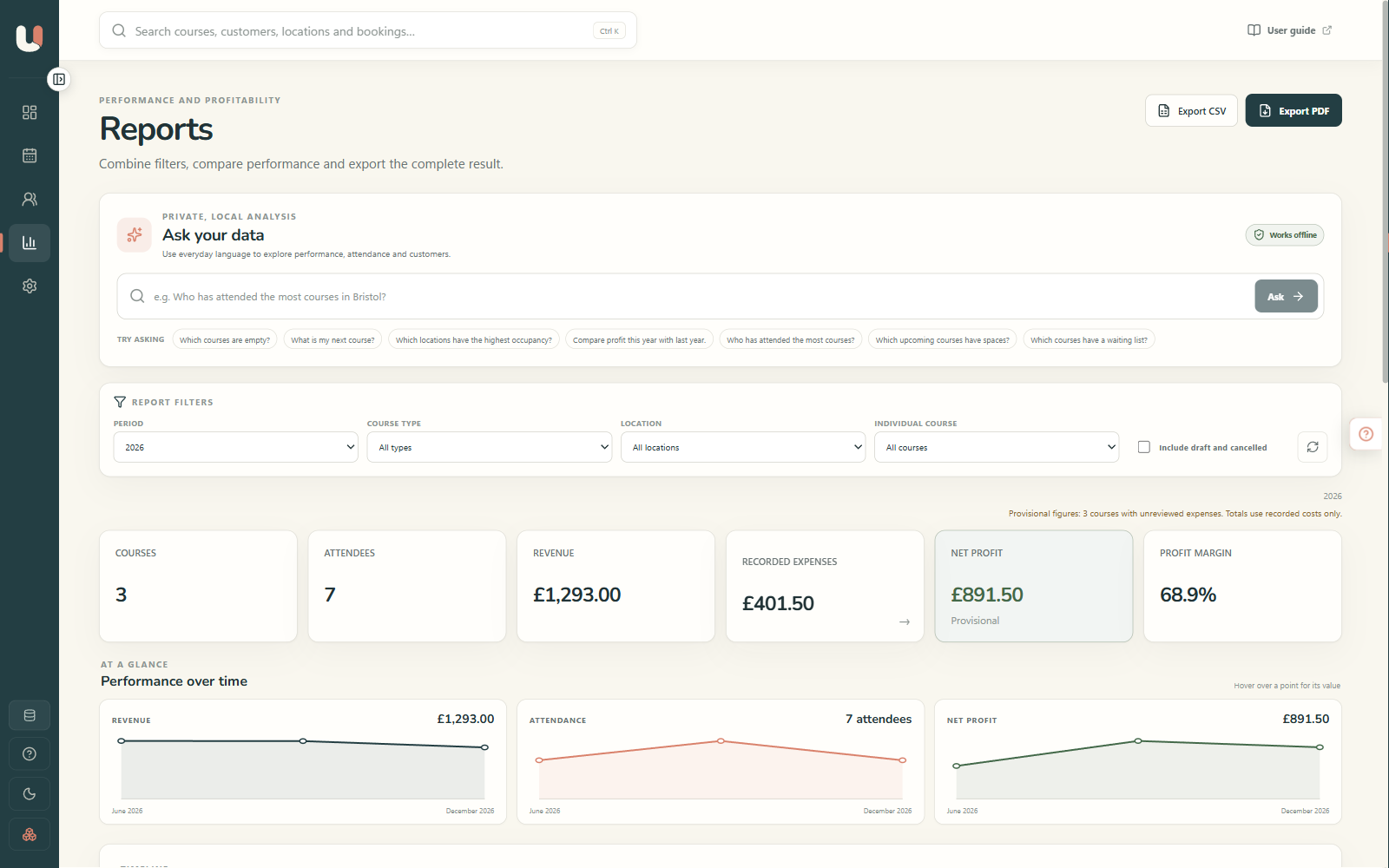
Task: Open the Period dropdown showing 2026
Action: pyautogui.click(x=235, y=447)
